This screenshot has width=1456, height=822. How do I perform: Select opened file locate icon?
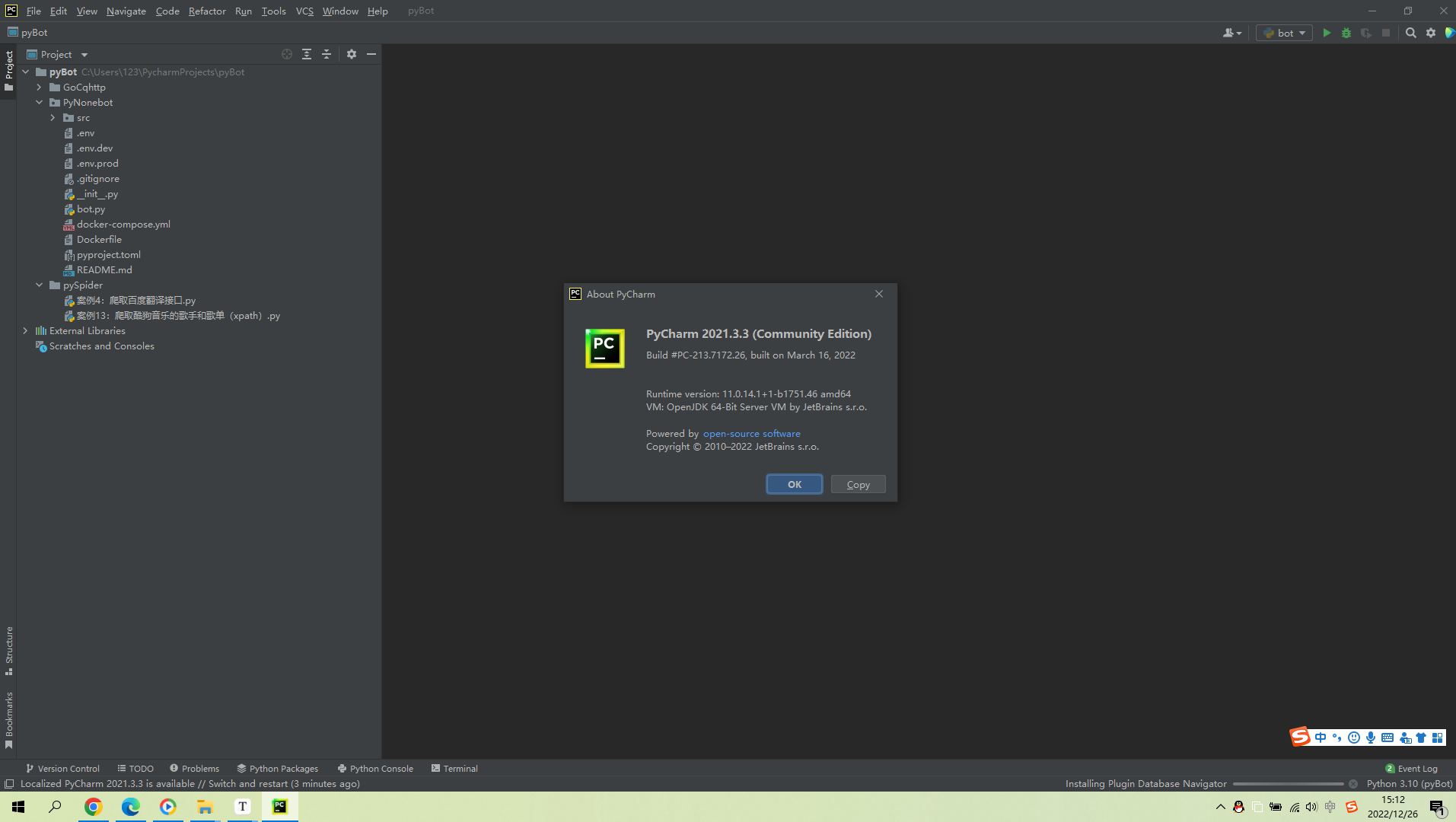click(287, 54)
